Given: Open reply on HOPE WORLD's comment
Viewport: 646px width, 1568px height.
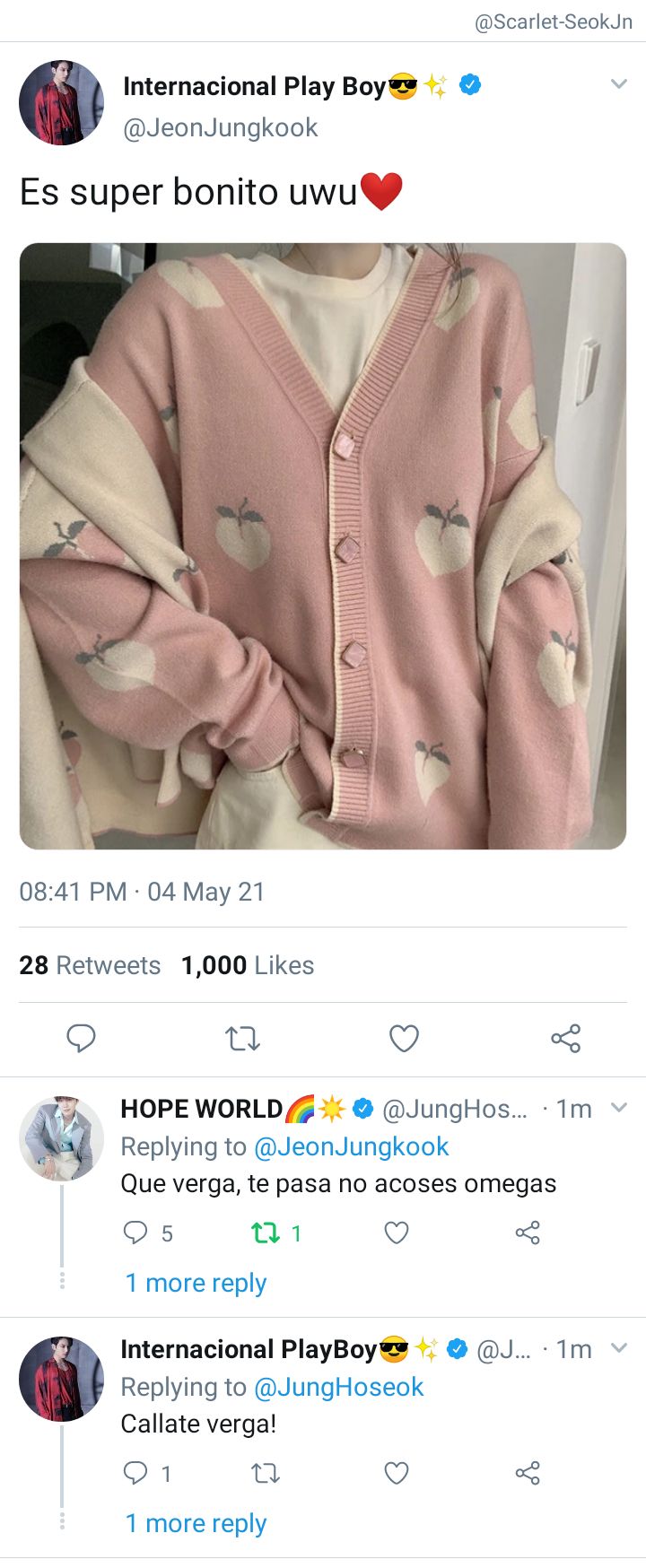Looking at the screenshot, I should (135, 1233).
